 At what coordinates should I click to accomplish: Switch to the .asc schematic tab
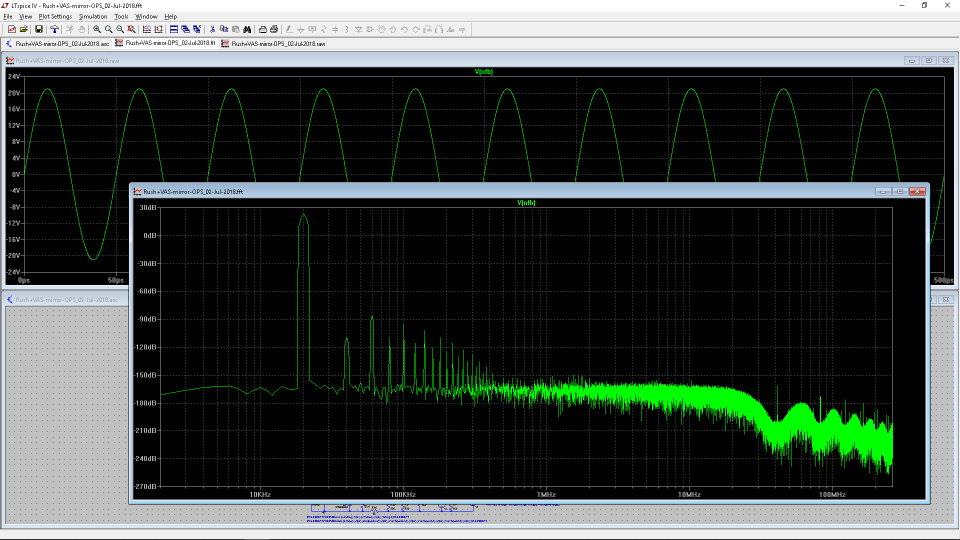57,43
